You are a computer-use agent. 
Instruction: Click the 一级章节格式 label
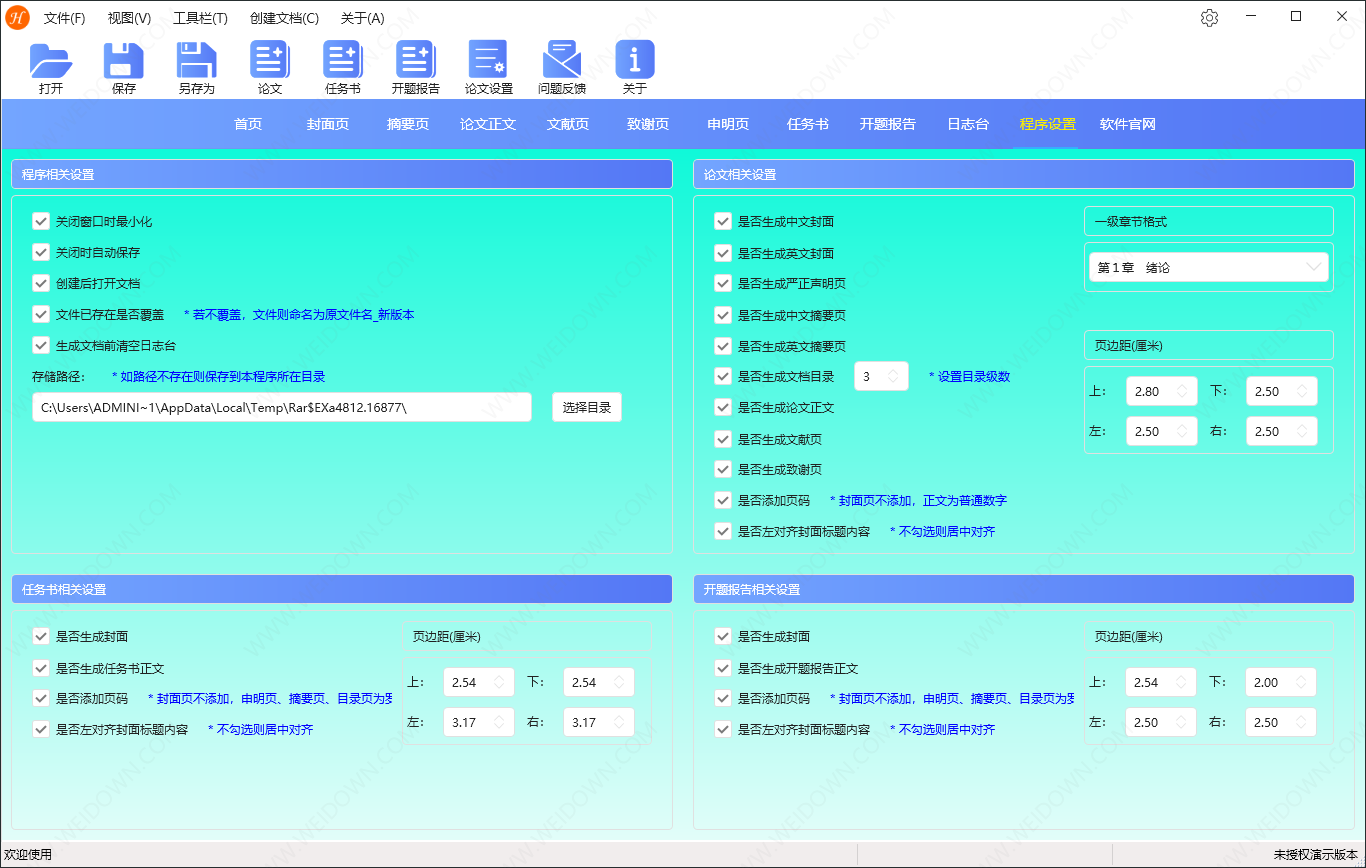click(1130, 221)
